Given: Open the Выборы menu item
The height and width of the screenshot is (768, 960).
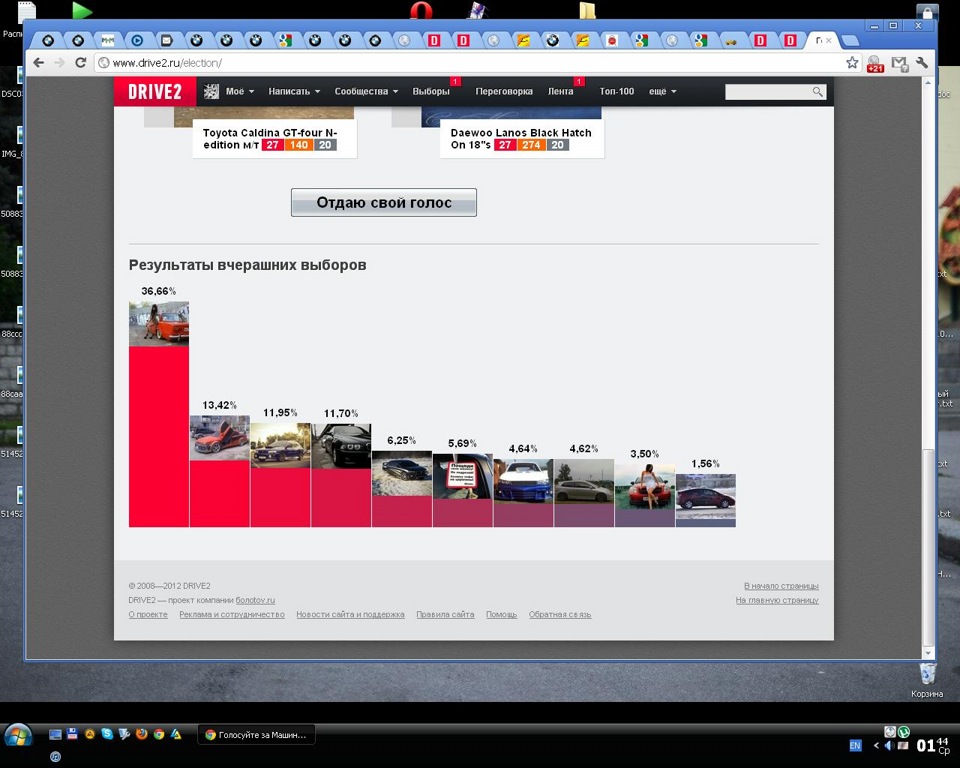Looking at the screenshot, I should tap(431, 91).
